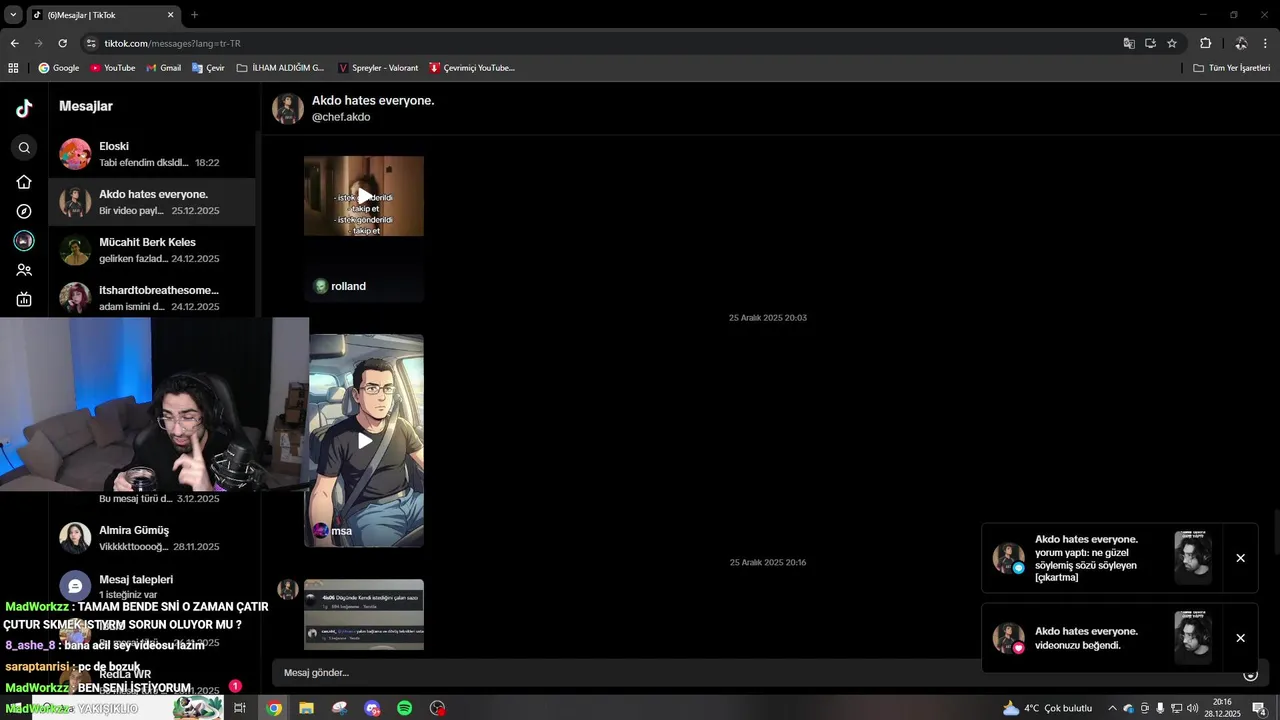Open the search icon in TikTok sidebar

point(24,148)
